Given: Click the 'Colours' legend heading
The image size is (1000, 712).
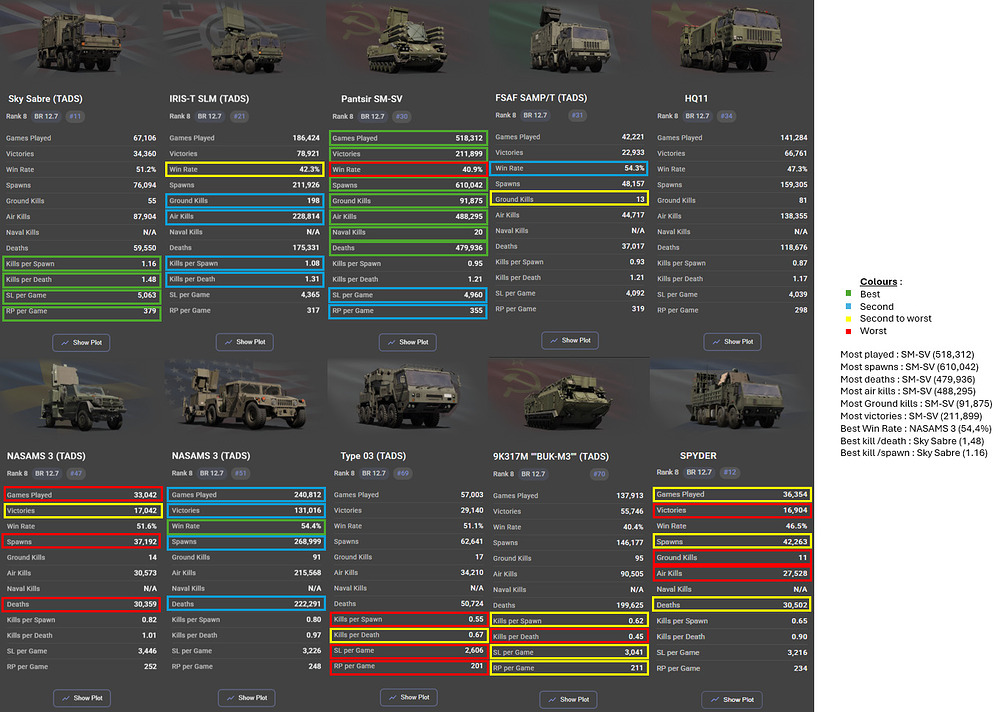Looking at the screenshot, I should pos(881,281).
